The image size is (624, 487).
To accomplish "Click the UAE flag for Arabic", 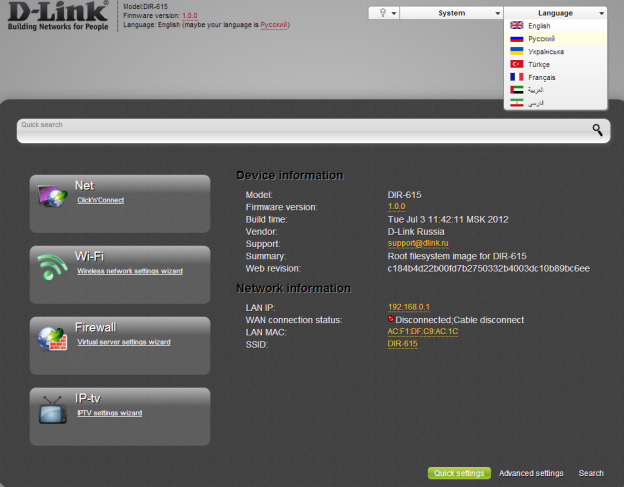I will point(517,90).
